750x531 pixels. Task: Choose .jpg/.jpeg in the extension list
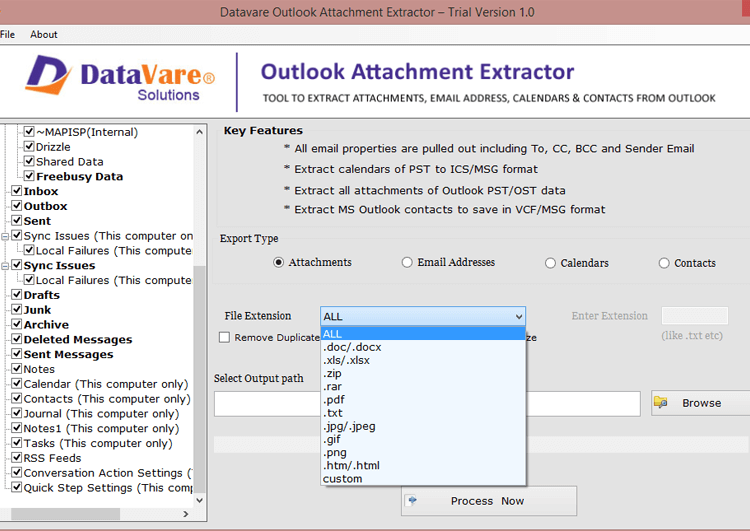coord(423,426)
